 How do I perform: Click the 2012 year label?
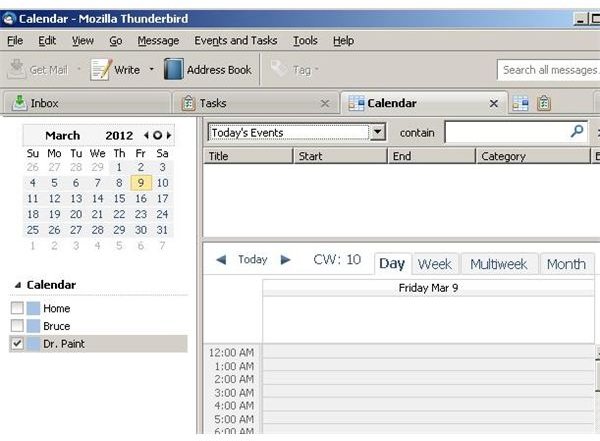point(119,135)
